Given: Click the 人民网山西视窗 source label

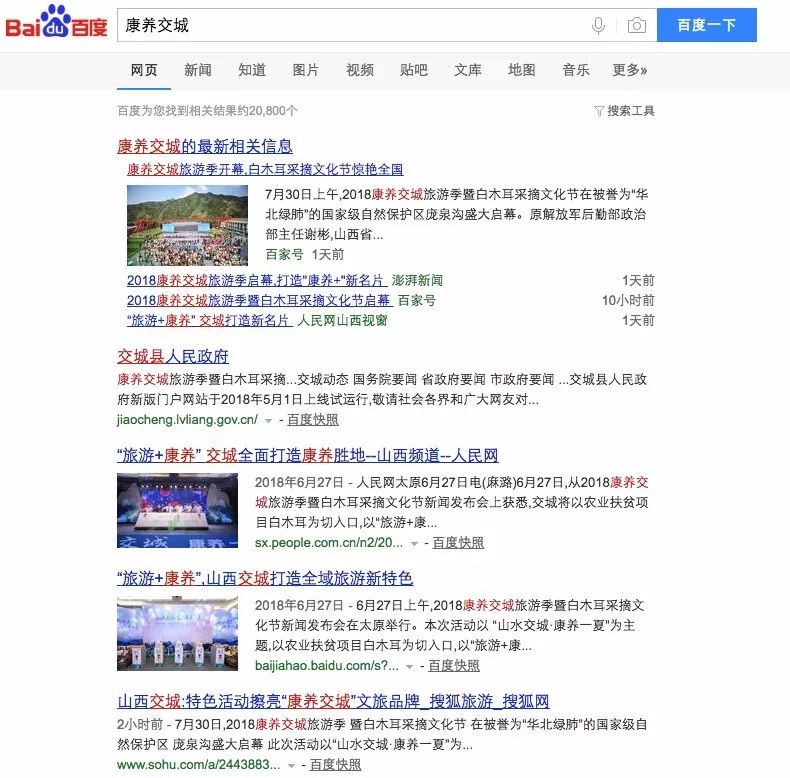Looking at the screenshot, I should [342, 320].
